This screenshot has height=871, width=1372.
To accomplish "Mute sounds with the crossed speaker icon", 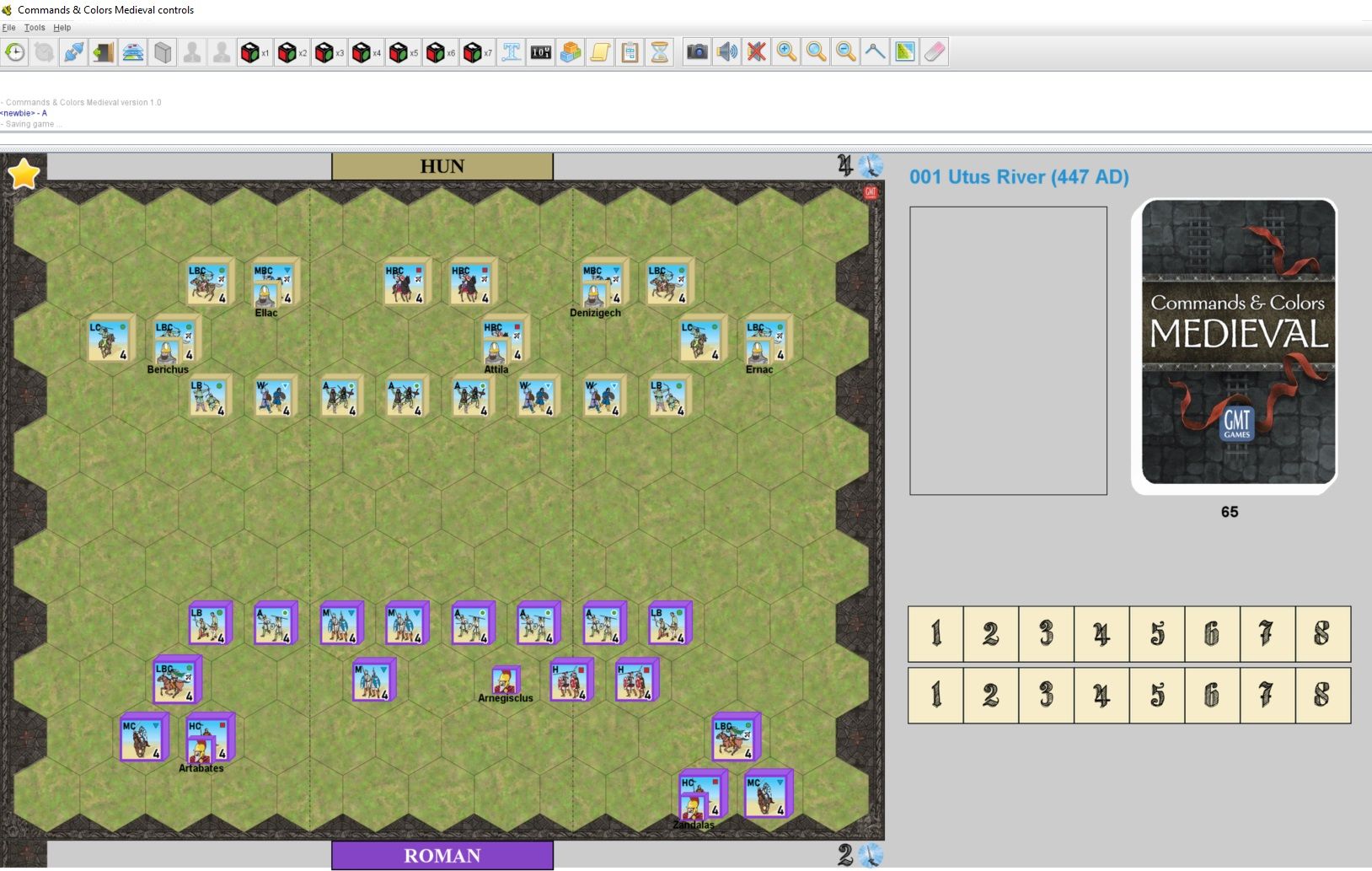I will [757, 51].
